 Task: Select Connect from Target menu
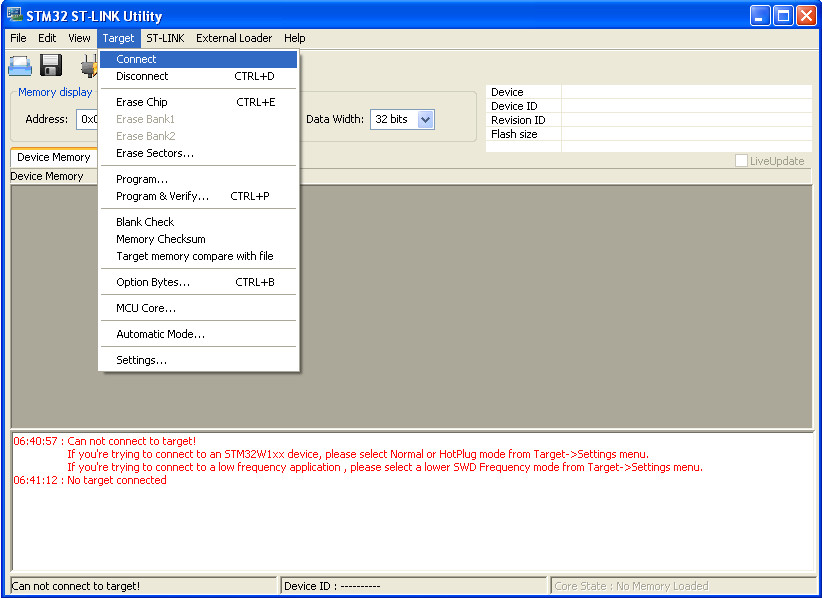tap(199, 59)
